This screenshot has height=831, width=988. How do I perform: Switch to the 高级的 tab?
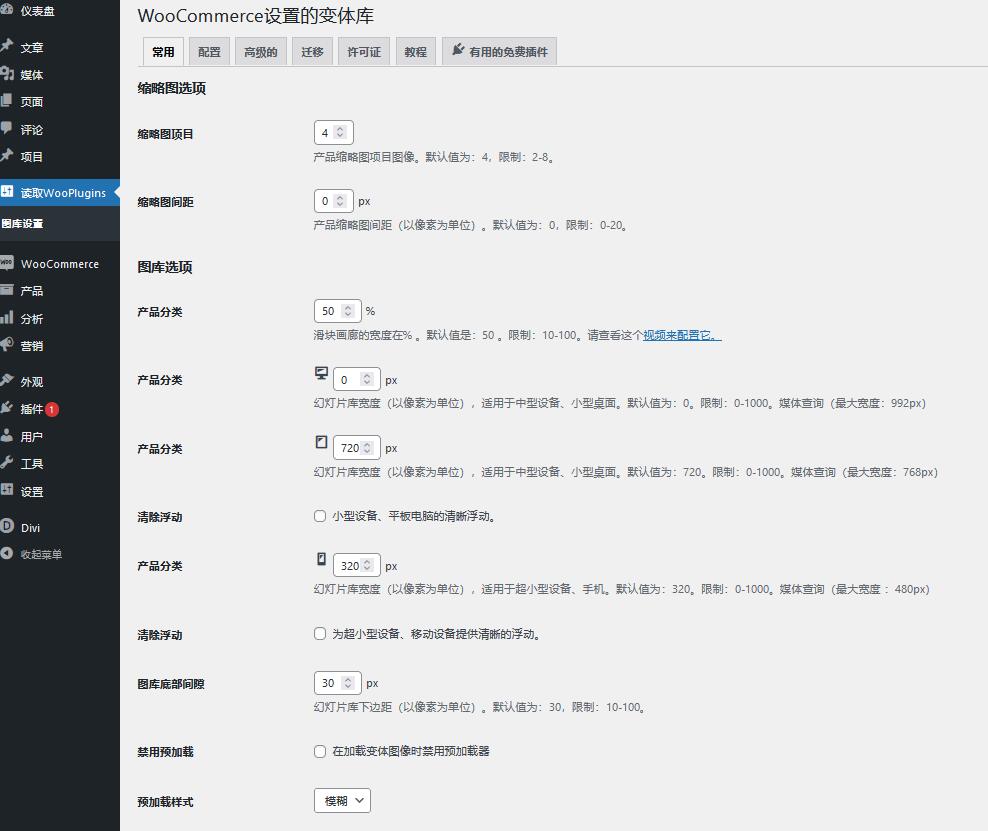coord(261,52)
